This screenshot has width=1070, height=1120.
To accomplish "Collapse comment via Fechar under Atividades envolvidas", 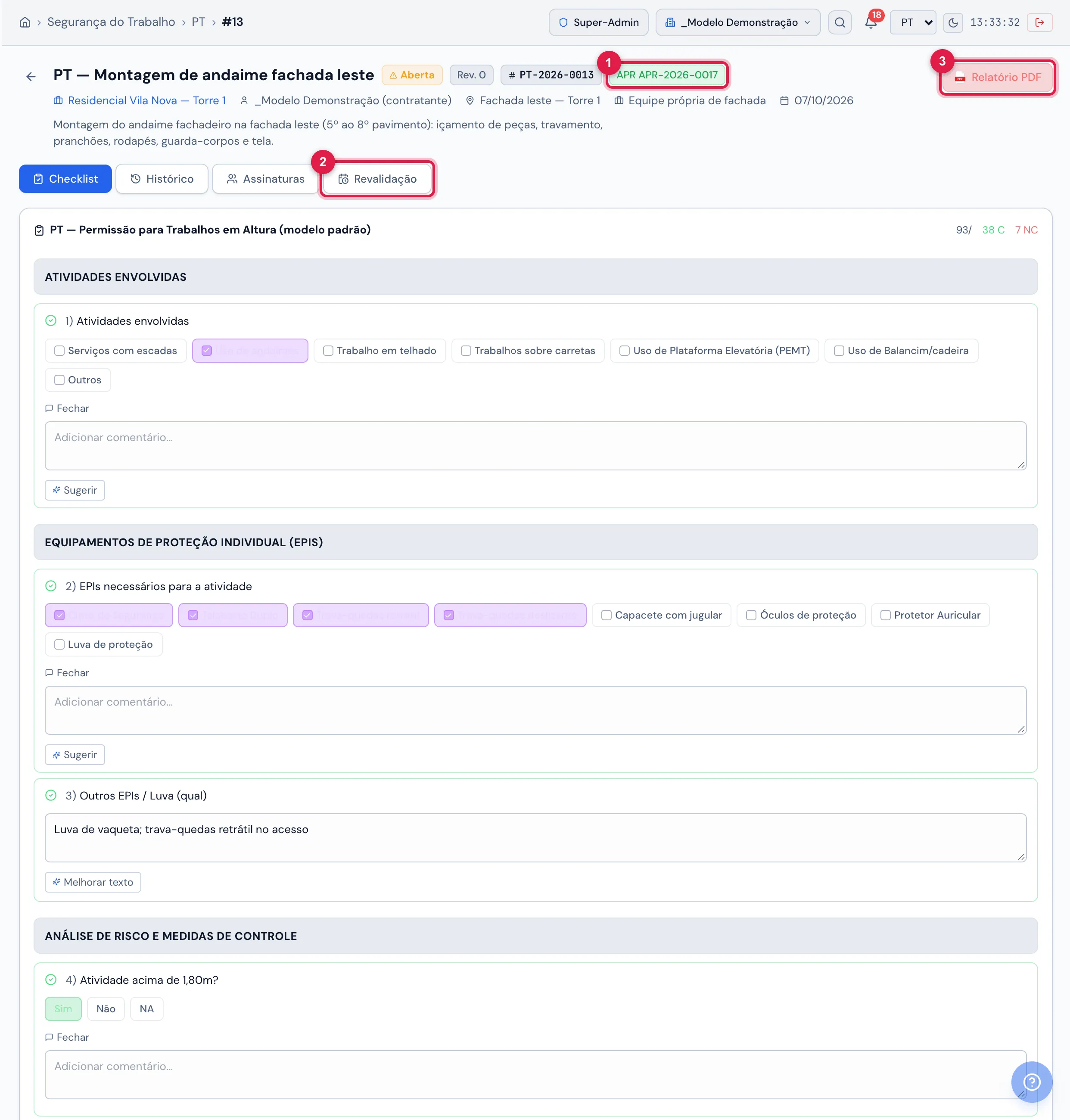I will [67, 408].
